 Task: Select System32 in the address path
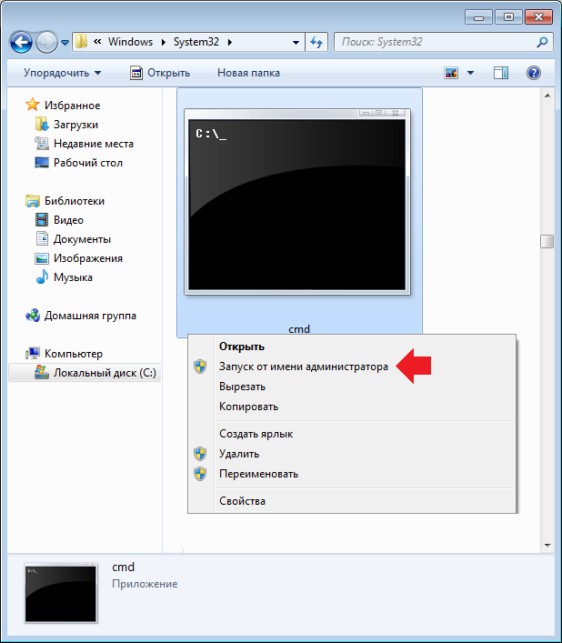click(196, 42)
